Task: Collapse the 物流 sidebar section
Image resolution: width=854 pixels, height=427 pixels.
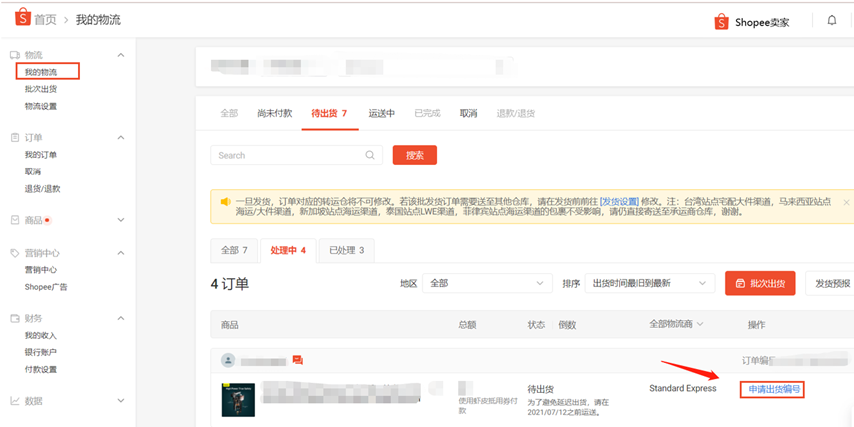Action: pos(121,55)
